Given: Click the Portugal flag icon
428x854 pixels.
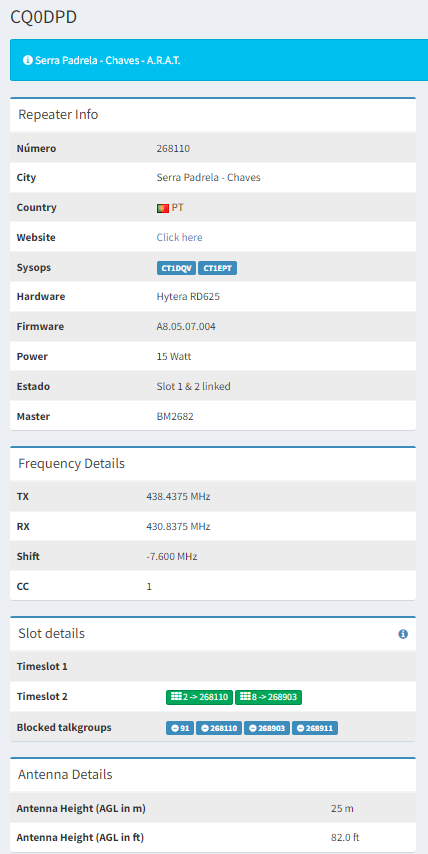Looking at the screenshot, I should pyautogui.click(x=162, y=208).
